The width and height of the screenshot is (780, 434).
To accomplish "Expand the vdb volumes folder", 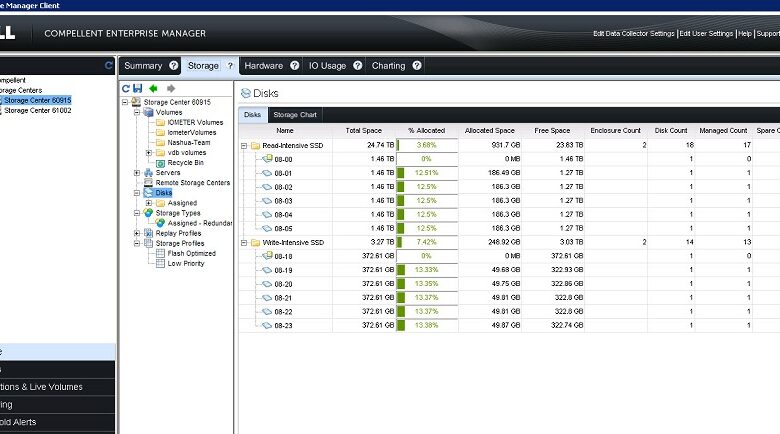I will click(149, 153).
